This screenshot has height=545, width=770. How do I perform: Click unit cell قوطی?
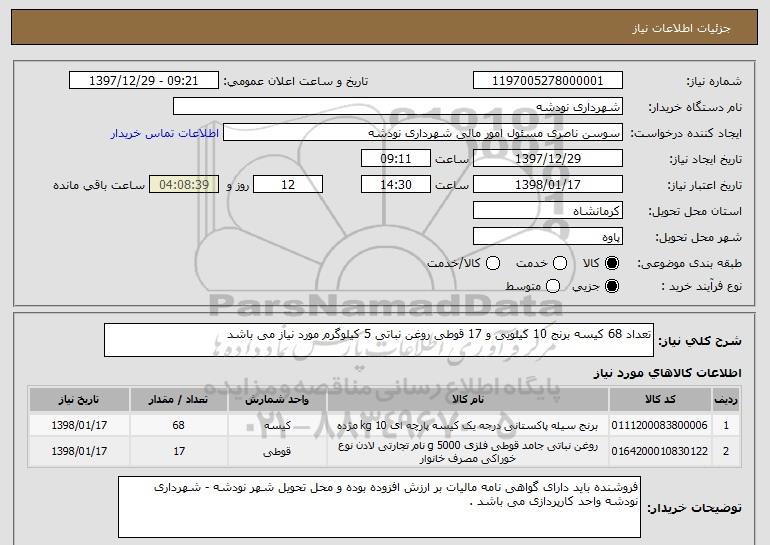[x=277, y=451]
